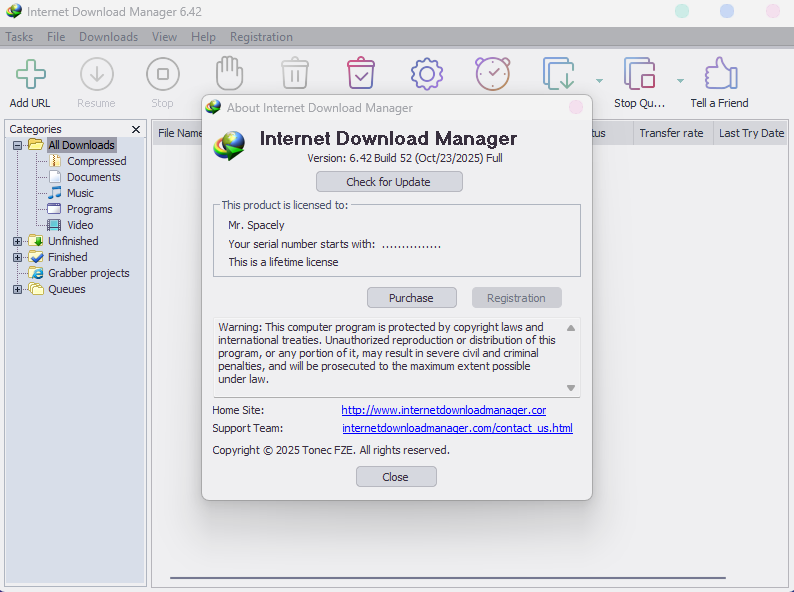Open Options via the gear icon
Viewport: 794px width, 592px height.
coord(427,74)
